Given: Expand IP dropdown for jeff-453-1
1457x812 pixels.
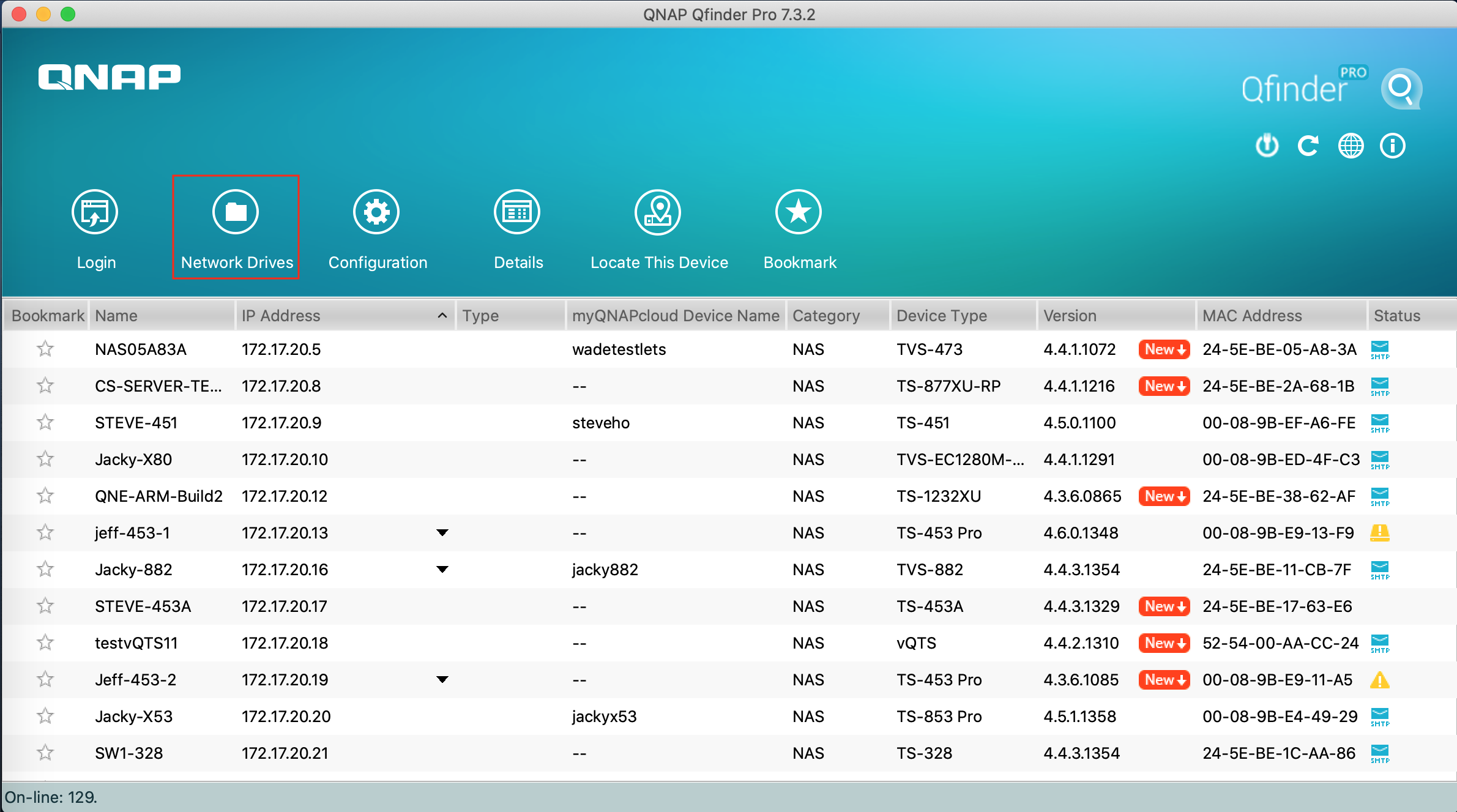Looking at the screenshot, I should (442, 533).
